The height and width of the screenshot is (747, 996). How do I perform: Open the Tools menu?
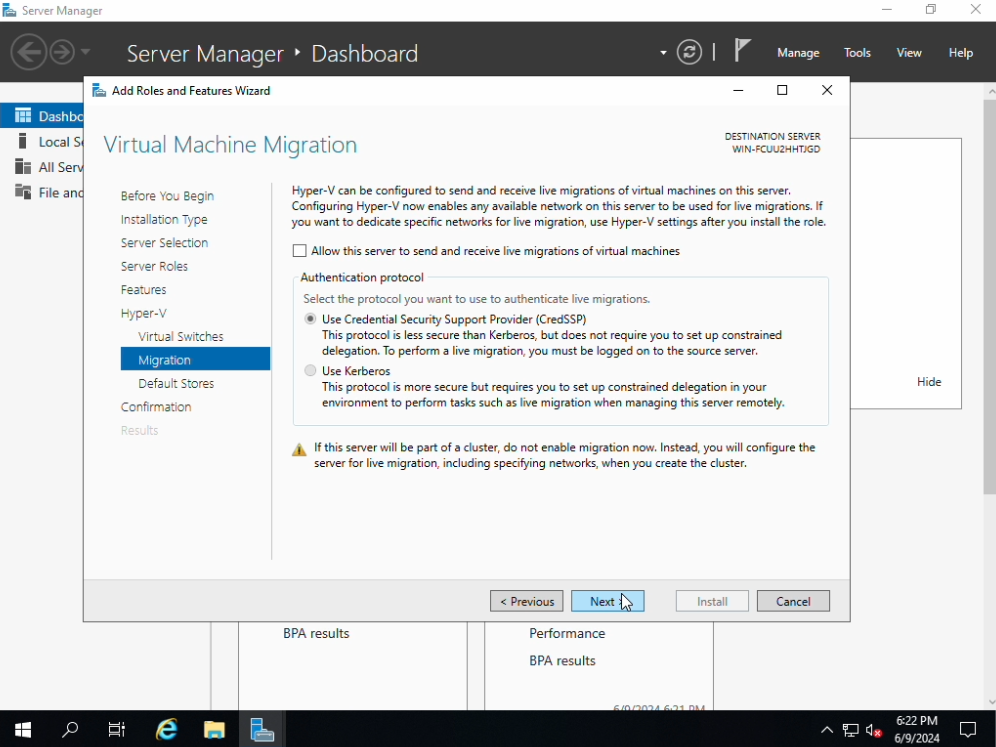(857, 53)
